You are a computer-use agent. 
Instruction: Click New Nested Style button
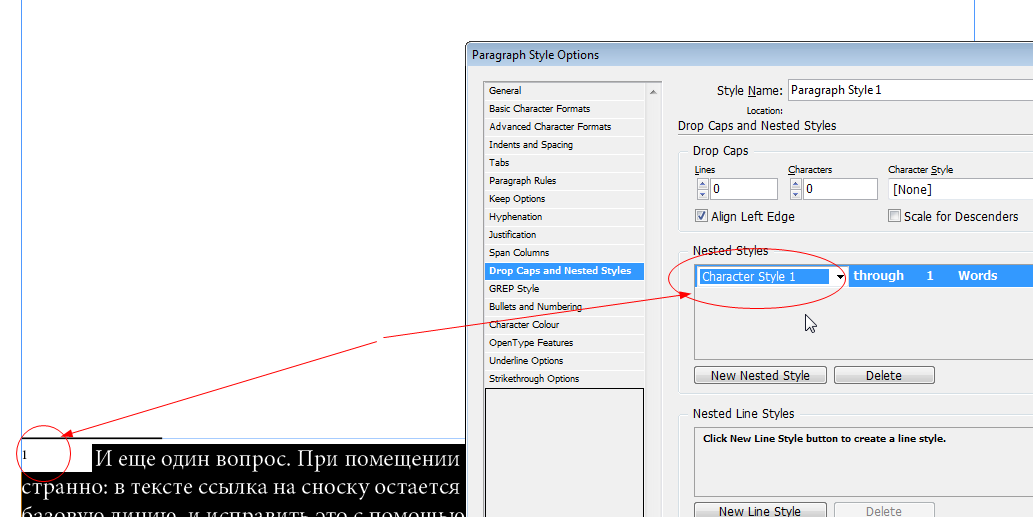(x=760, y=375)
